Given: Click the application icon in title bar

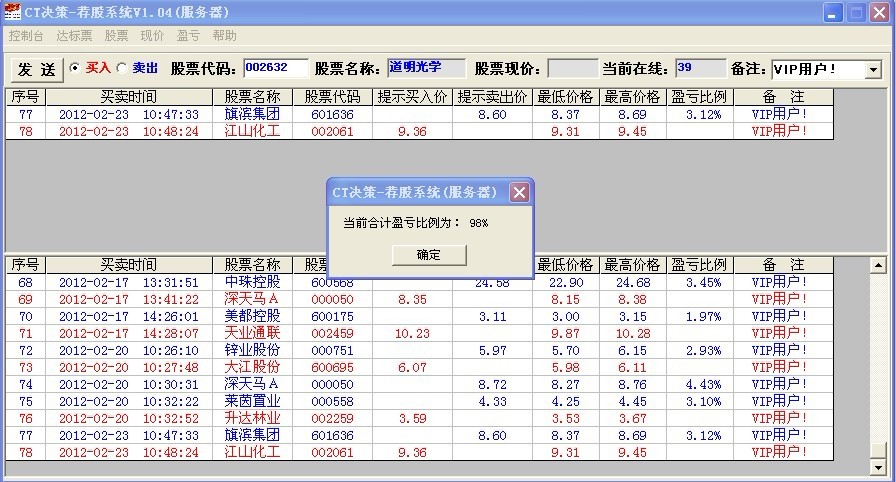Looking at the screenshot, I should point(12,12).
